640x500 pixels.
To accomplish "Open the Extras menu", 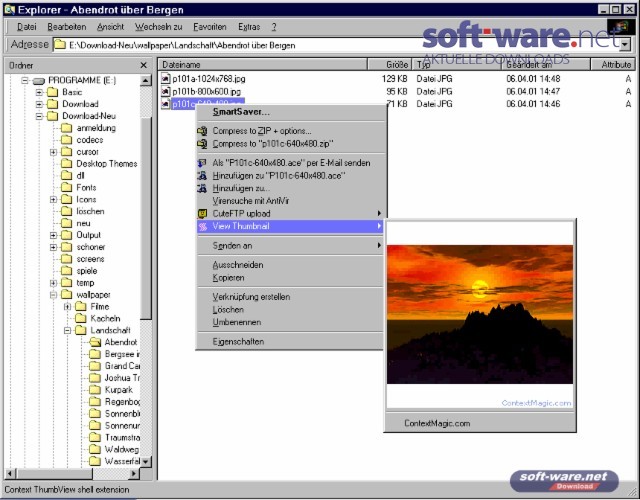I will [x=249, y=27].
